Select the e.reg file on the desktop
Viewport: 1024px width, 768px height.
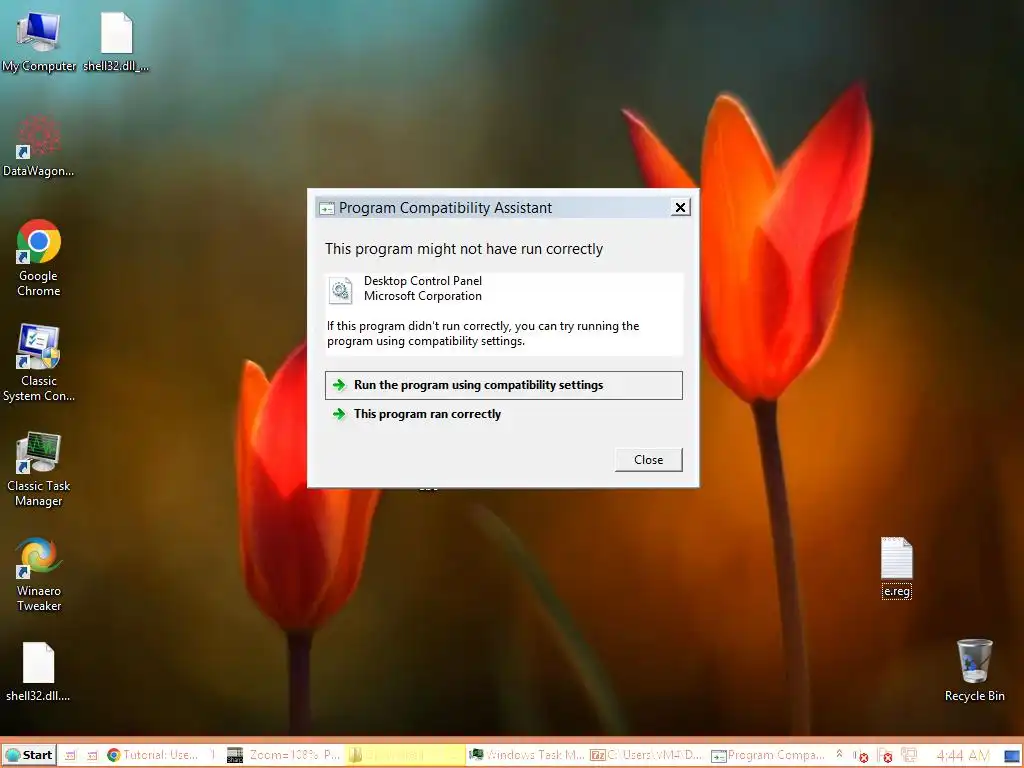897,567
